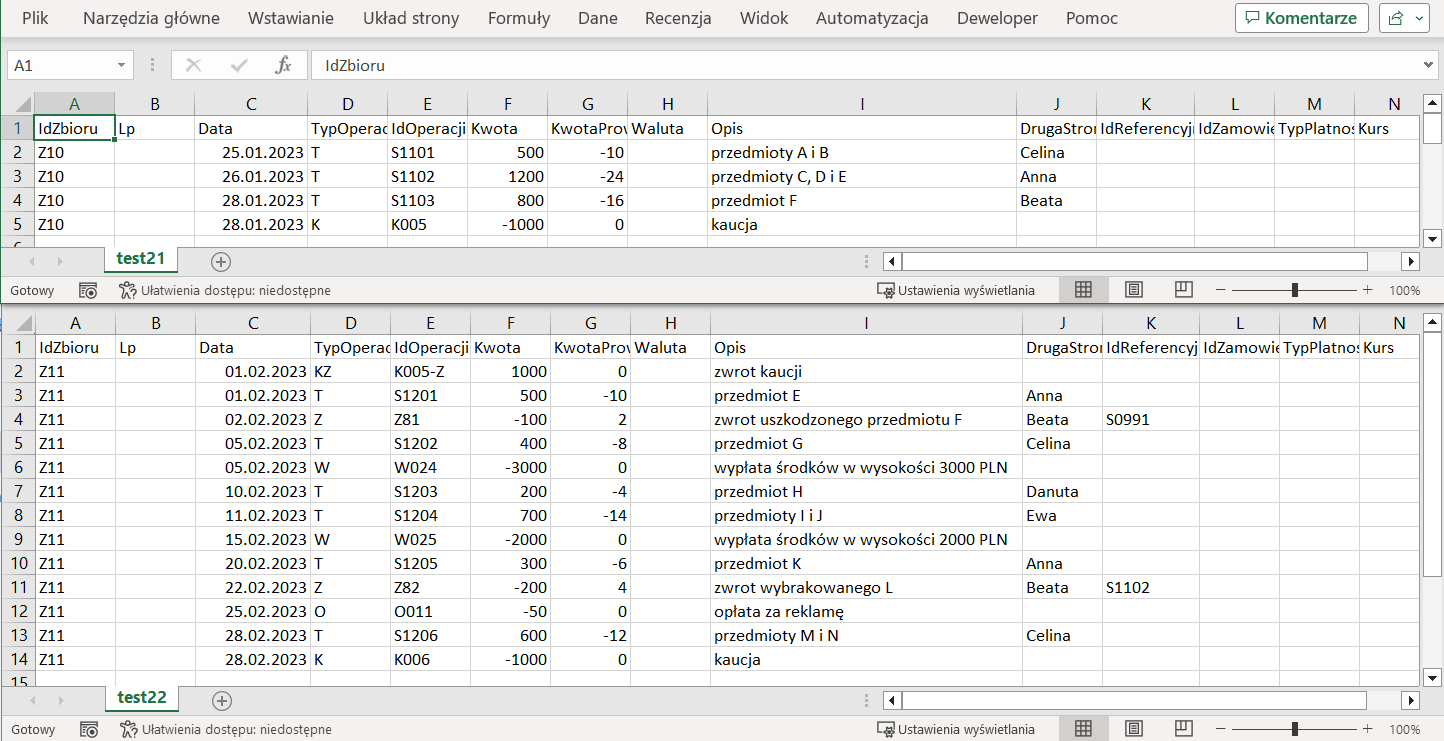Select Normal view icon in lower status bar
This screenshot has width=1444, height=741.
click(1083, 729)
